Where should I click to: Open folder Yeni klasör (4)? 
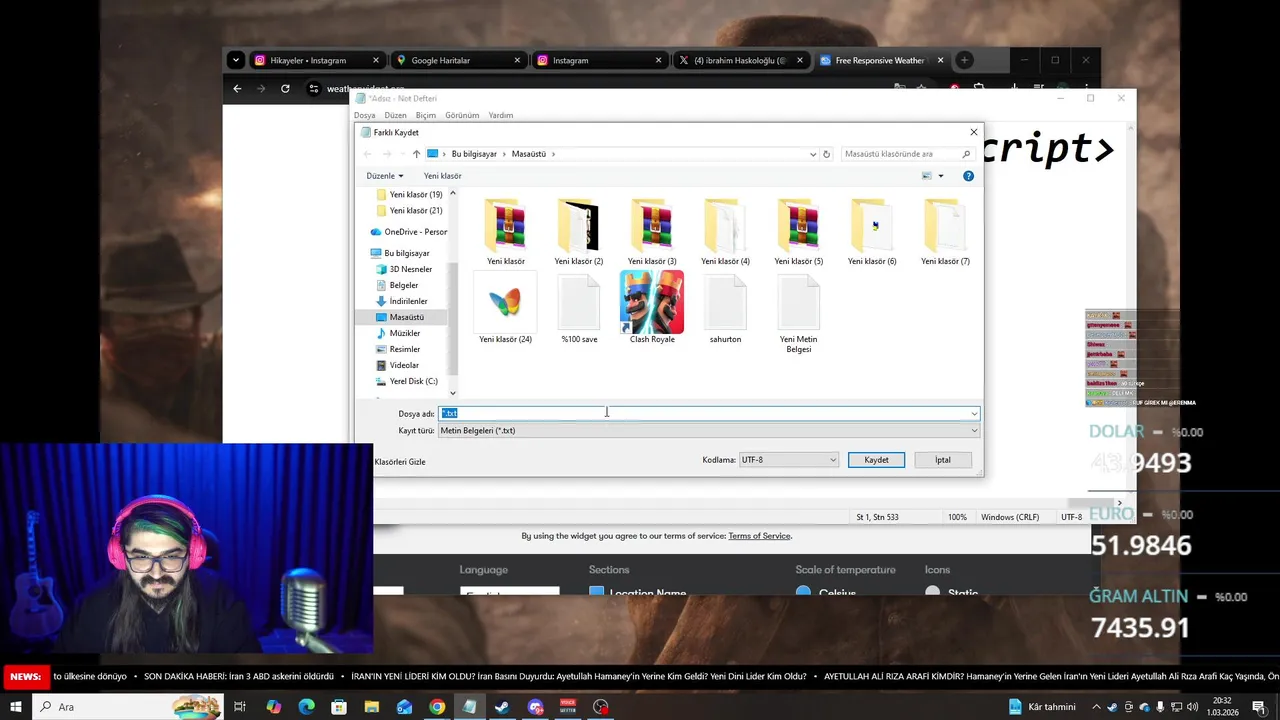pyautogui.click(x=725, y=231)
